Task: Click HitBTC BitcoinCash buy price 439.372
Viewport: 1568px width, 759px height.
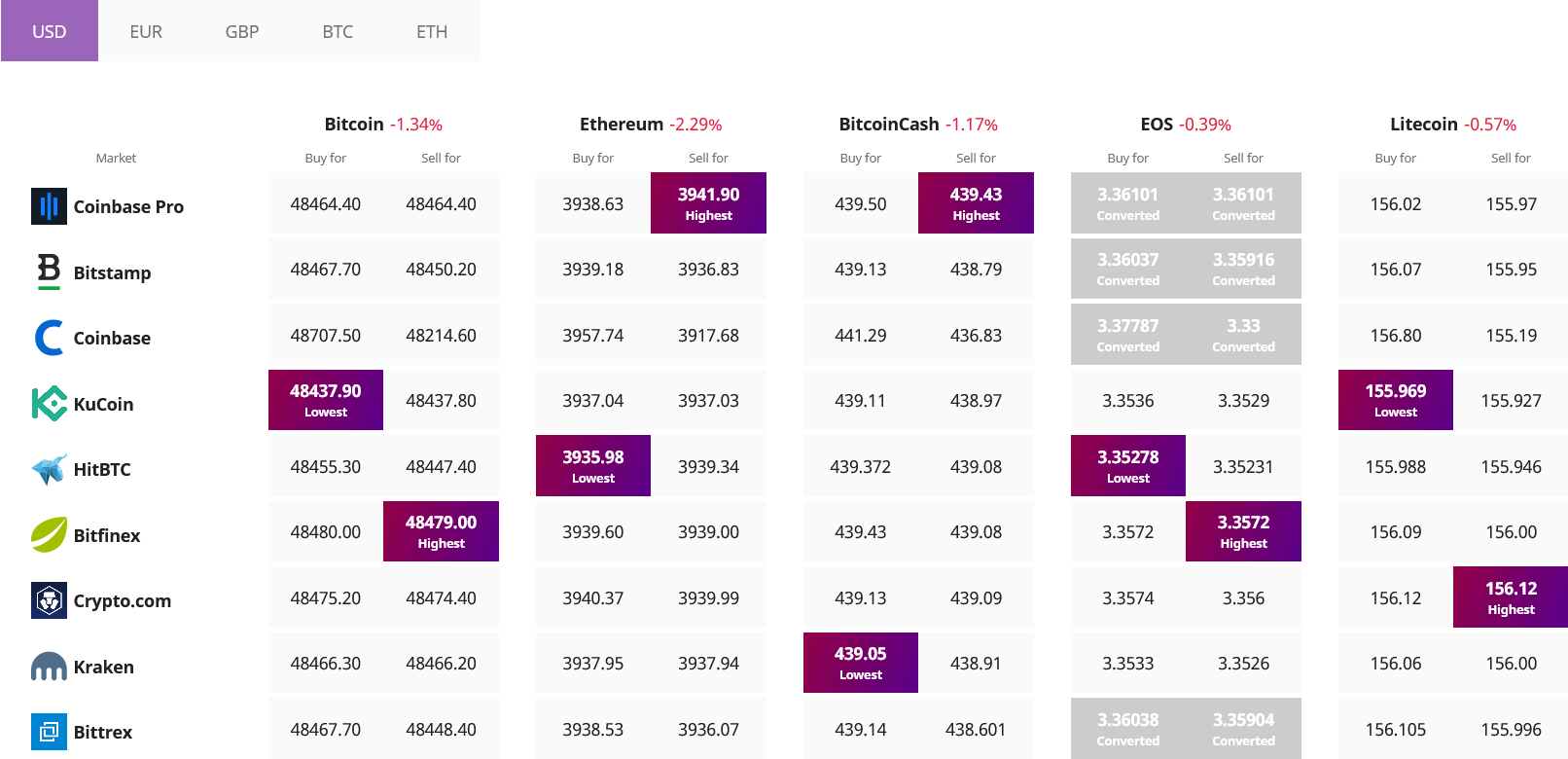Action: 861,466
